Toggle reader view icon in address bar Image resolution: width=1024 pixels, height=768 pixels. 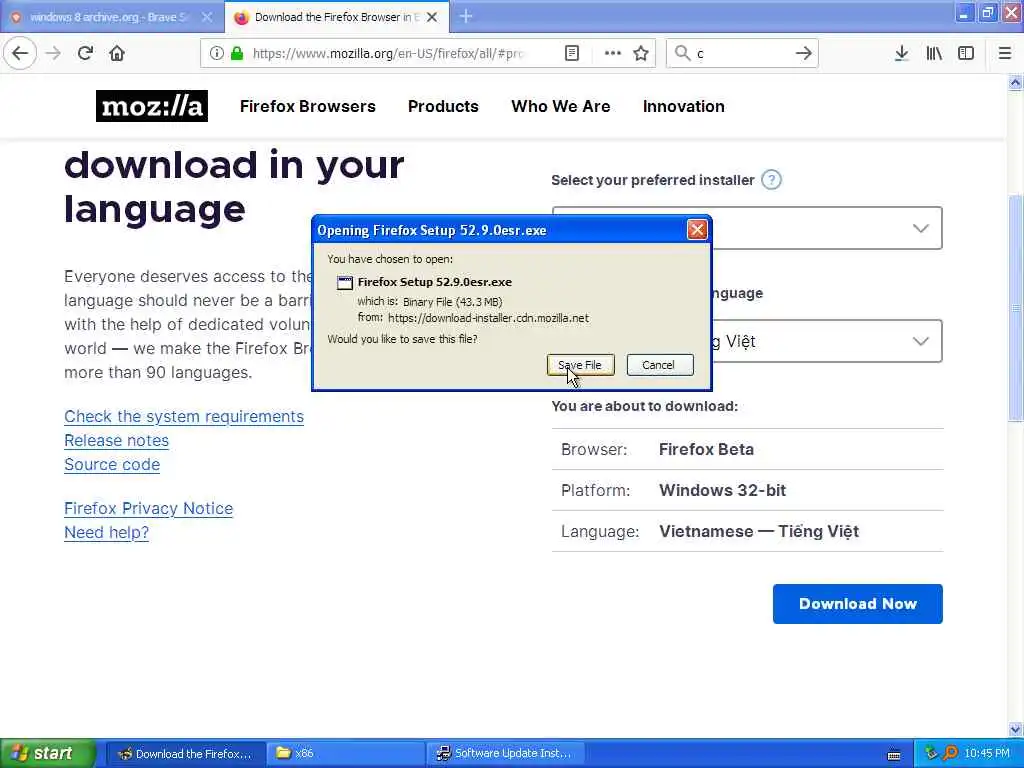pos(571,54)
